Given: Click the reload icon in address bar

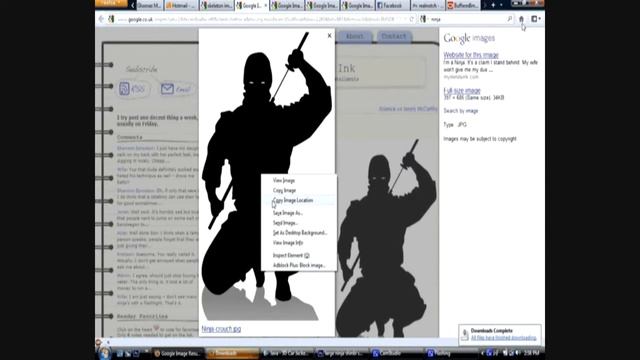Looking at the screenshot, I should pos(411,19).
